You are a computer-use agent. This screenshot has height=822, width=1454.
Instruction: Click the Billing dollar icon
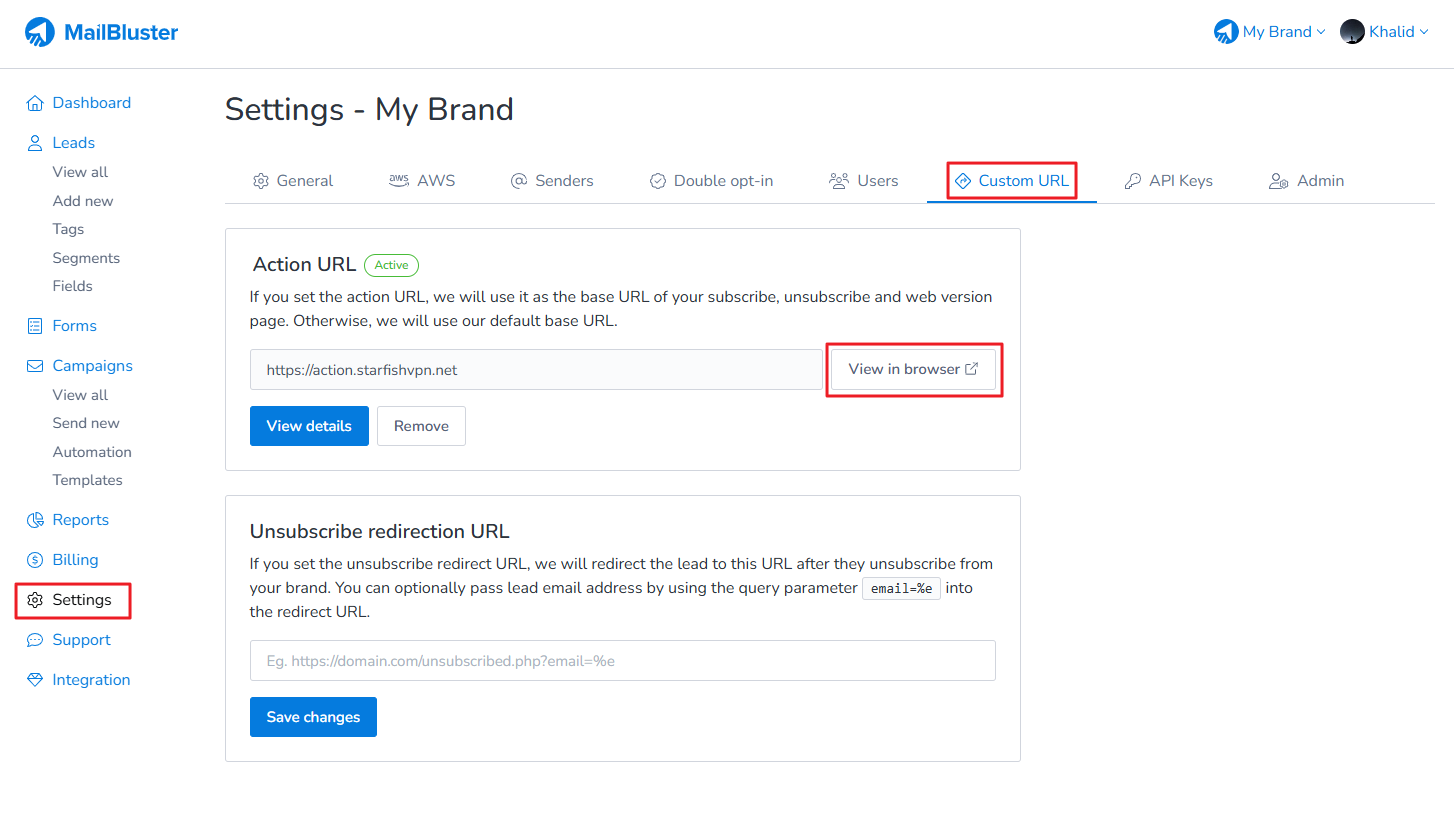pyautogui.click(x=35, y=560)
